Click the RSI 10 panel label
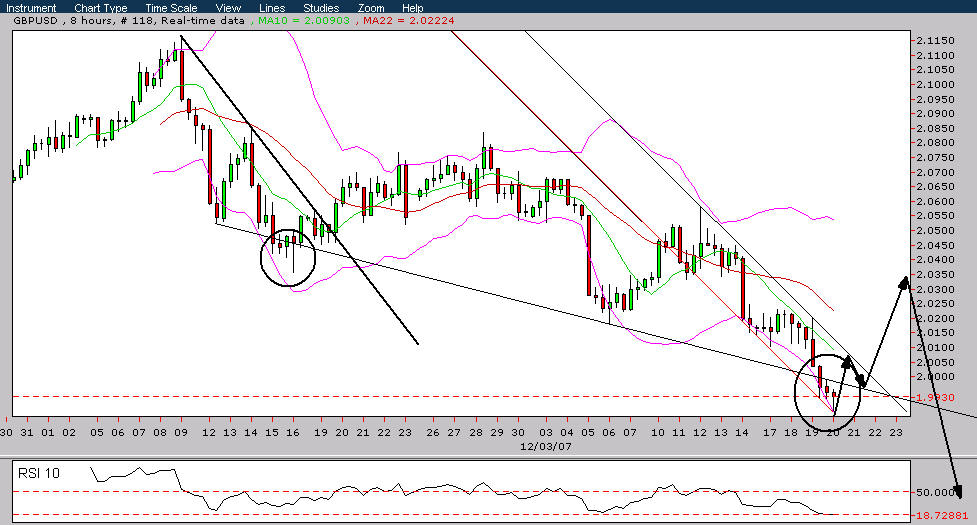This screenshot has width=977, height=525. tap(39, 473)
